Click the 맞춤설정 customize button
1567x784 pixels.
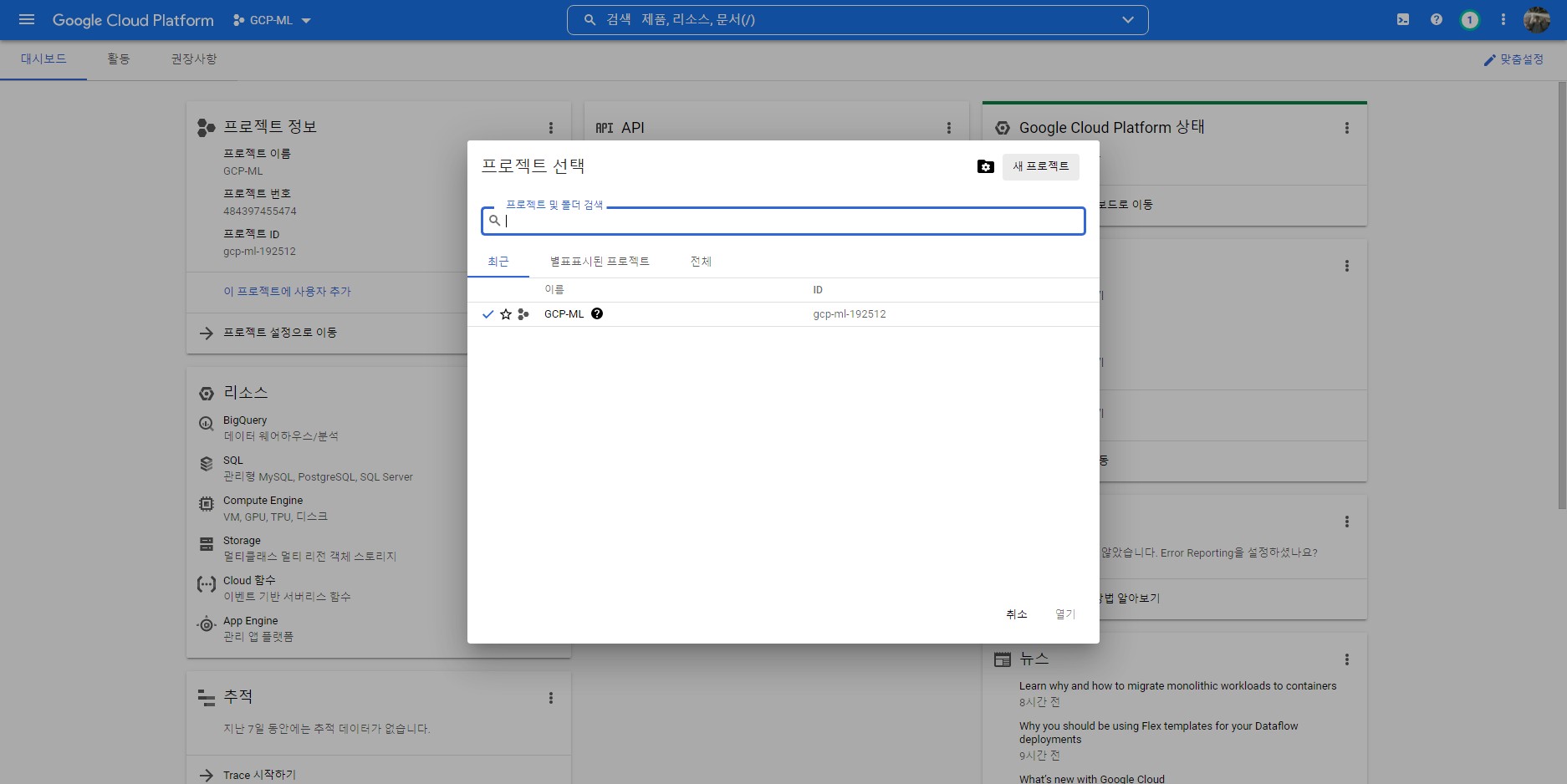click(x=1513, y=60)
